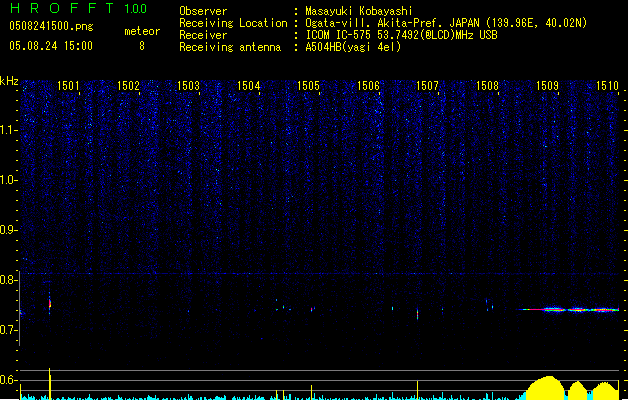629x400 pixels.
Task: Click the HROFFT 1.0.0 title text
Action: click(x=78, y=8)
